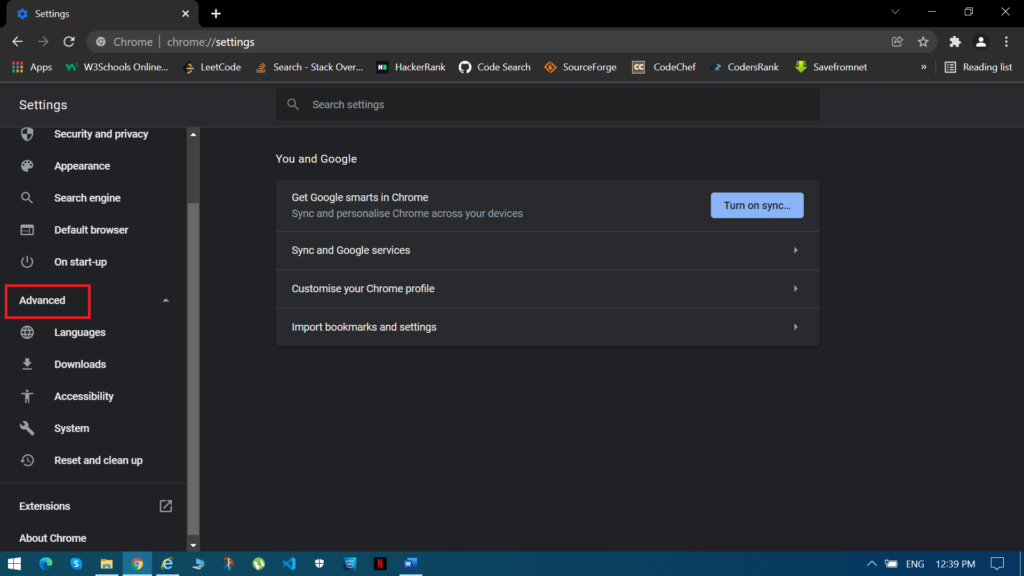Click the profile avatar icon in toolbar
This screenshot has width=1024, height=576.
pos(980,42)
